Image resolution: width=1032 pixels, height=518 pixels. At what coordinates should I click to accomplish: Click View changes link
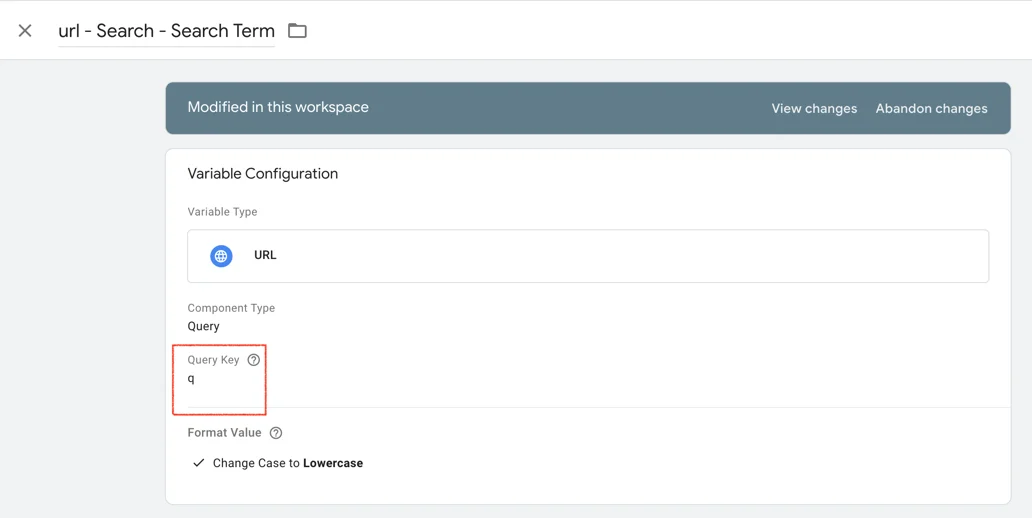[x=814, y=109]
